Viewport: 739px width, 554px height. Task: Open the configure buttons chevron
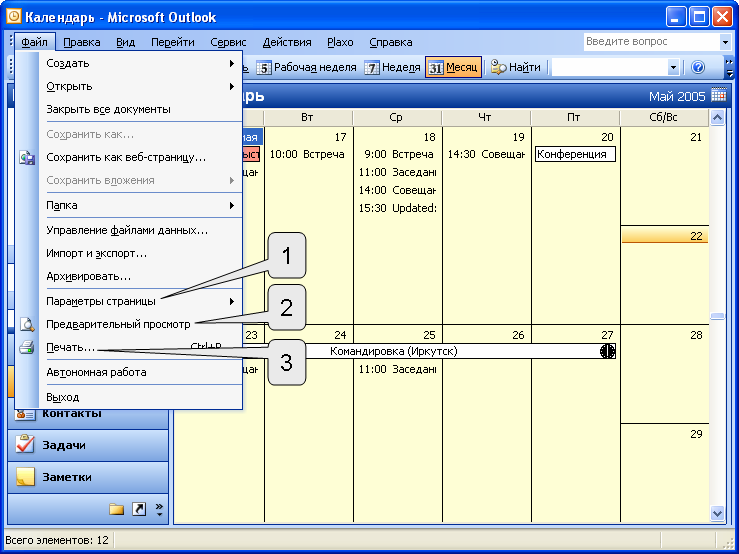click(x=159, y=509)
